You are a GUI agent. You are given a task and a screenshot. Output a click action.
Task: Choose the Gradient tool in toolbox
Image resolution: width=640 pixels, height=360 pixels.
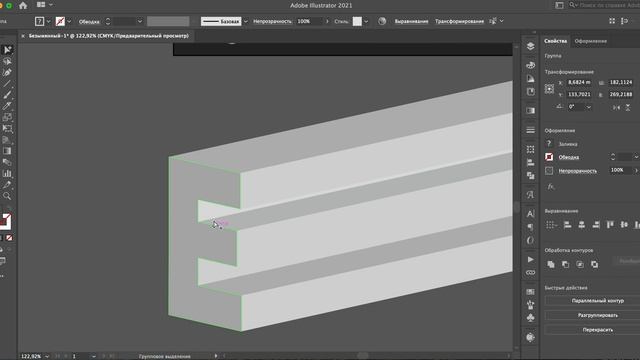point(7,151)
